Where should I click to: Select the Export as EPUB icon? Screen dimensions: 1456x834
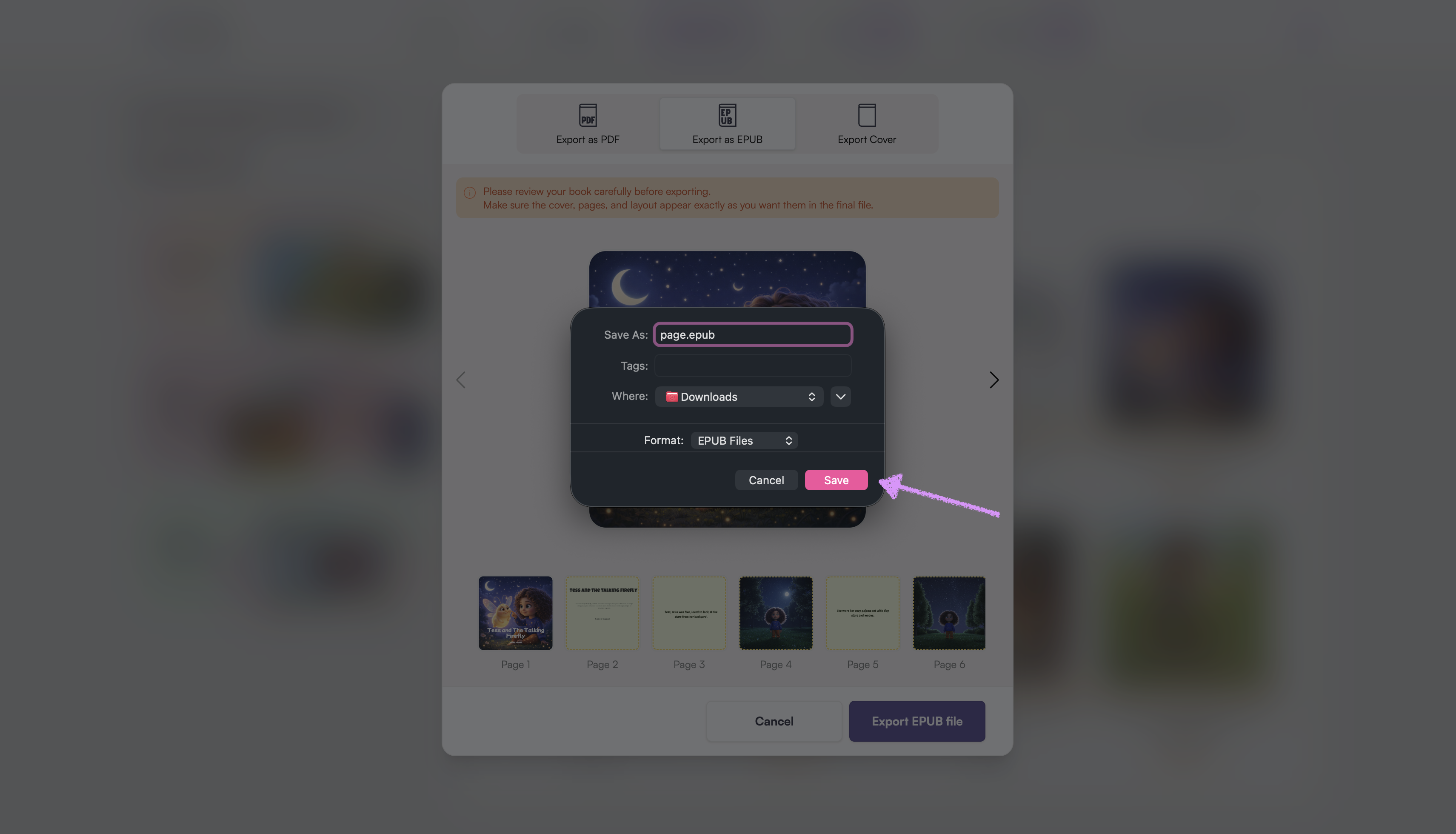coord(727,115)
